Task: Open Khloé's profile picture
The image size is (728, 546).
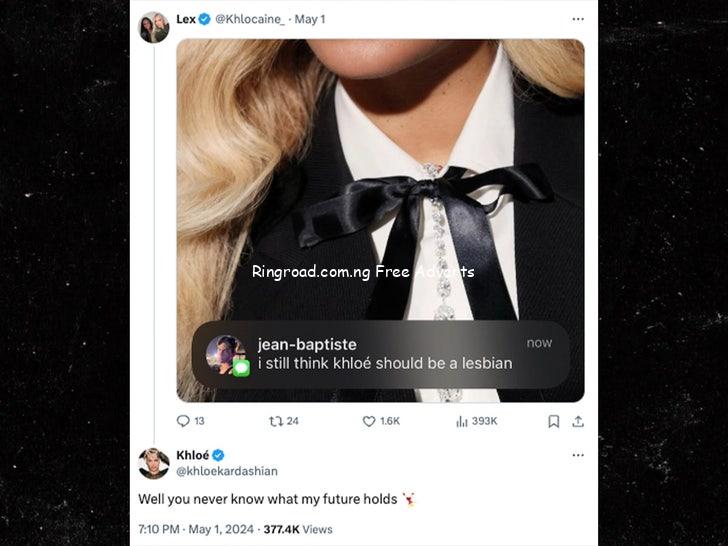Action: point(154,463)
